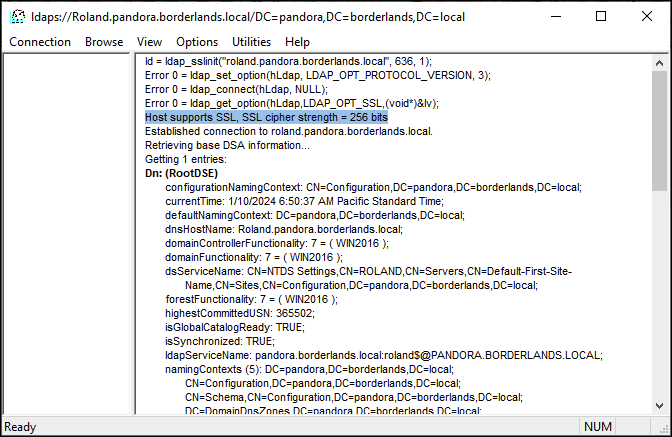This screenshot has width=672, height=437.
Task: Open the Options menu
Action: (x=197, y=42)
